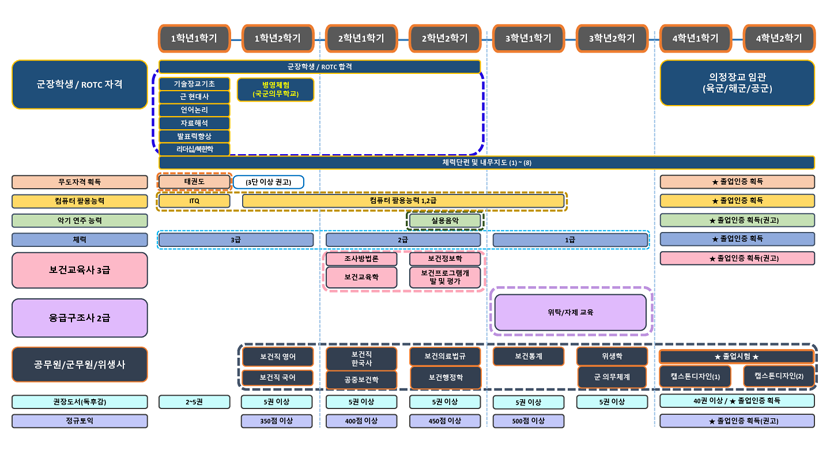Select the 1학년1학기 semester header
Viewport: 830px width, 467px height.
pyautogui.click(x=194, y=38)
